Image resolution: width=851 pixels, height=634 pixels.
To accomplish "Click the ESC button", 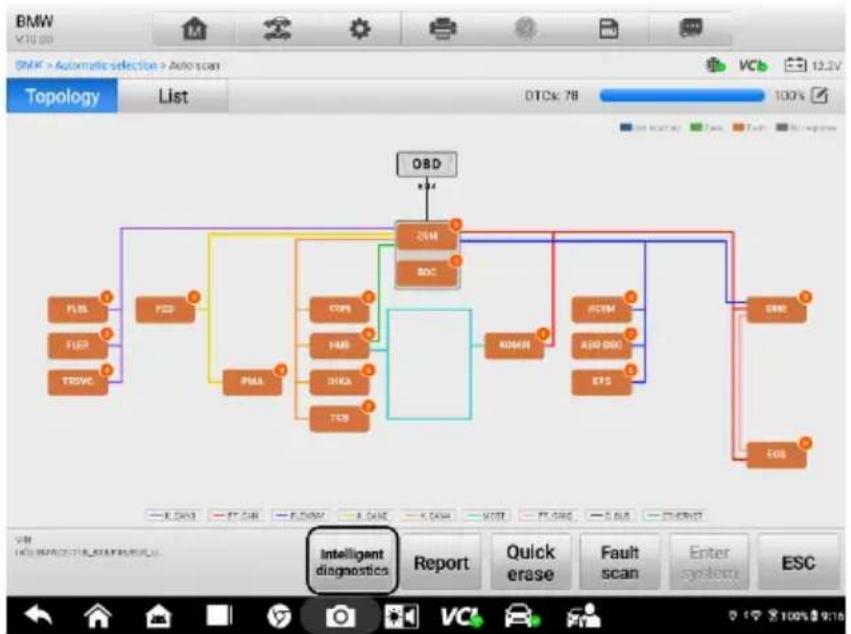I will point(798,562).
